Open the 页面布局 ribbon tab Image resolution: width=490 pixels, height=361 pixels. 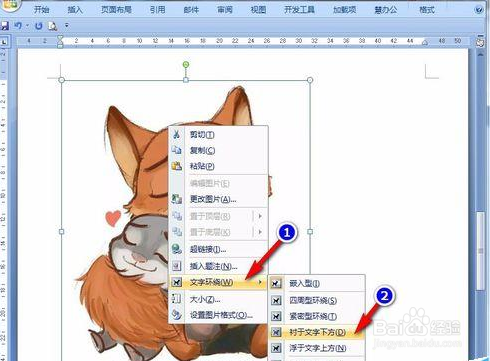click(x=116, y=10)
